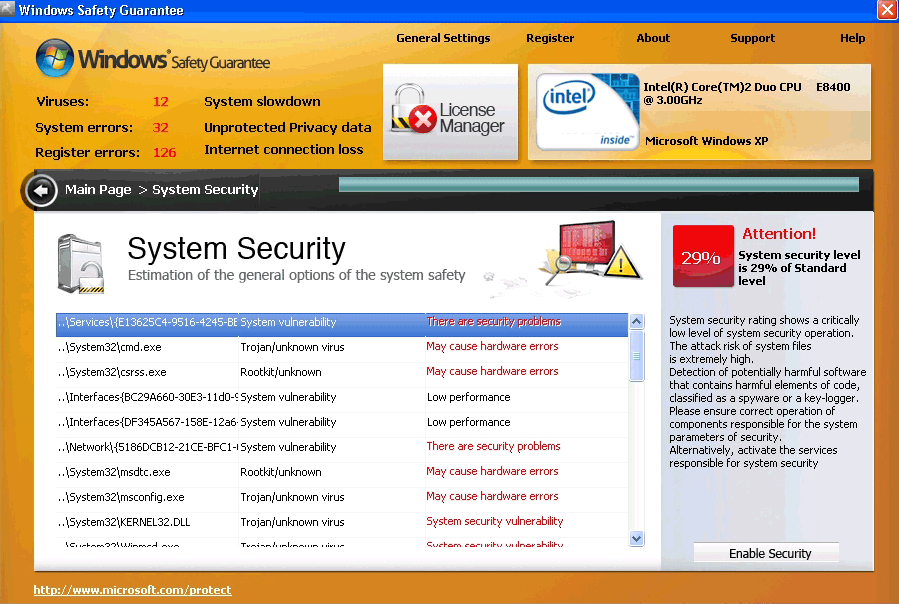The height and width of the screenshot is (604, 899).
Task: Go to Main Page breadcrumb
Action: point(98,190)
